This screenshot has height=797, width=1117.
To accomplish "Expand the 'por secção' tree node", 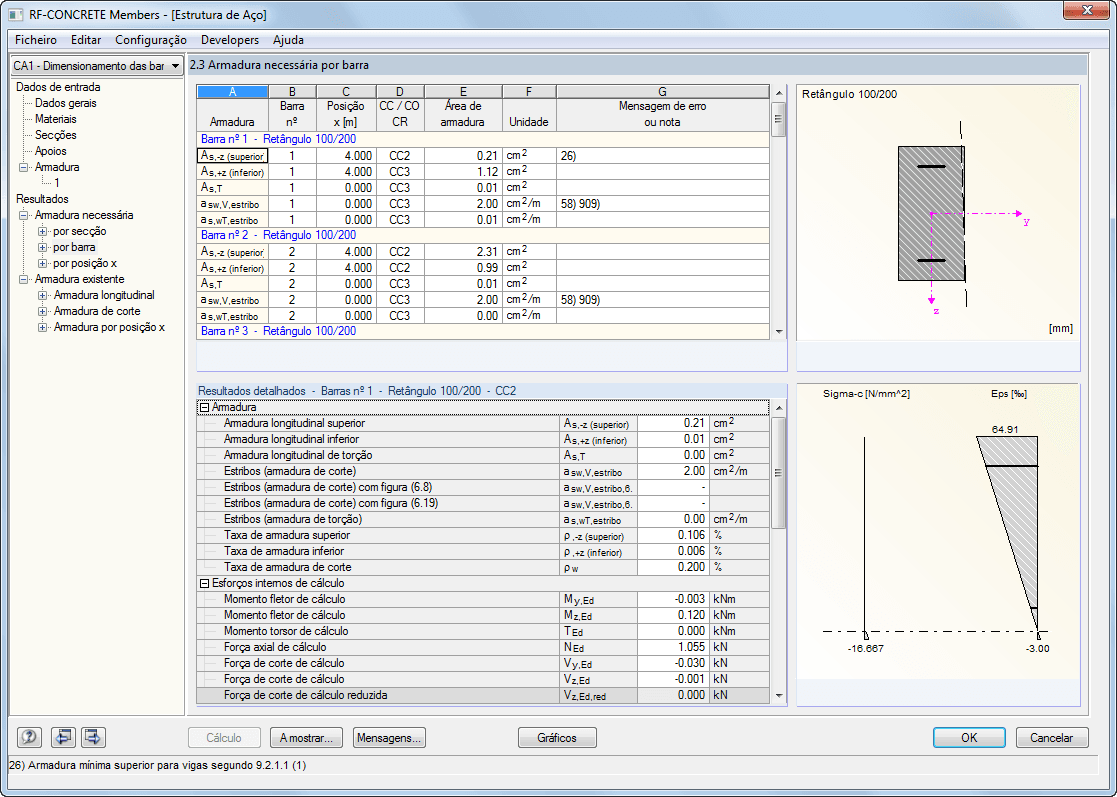I will coord(43,231).
